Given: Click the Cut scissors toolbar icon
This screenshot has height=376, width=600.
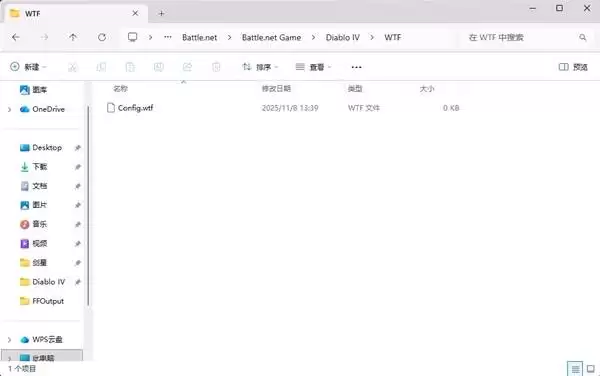Looking at the screenshot, I should click(x=72, y=67).
